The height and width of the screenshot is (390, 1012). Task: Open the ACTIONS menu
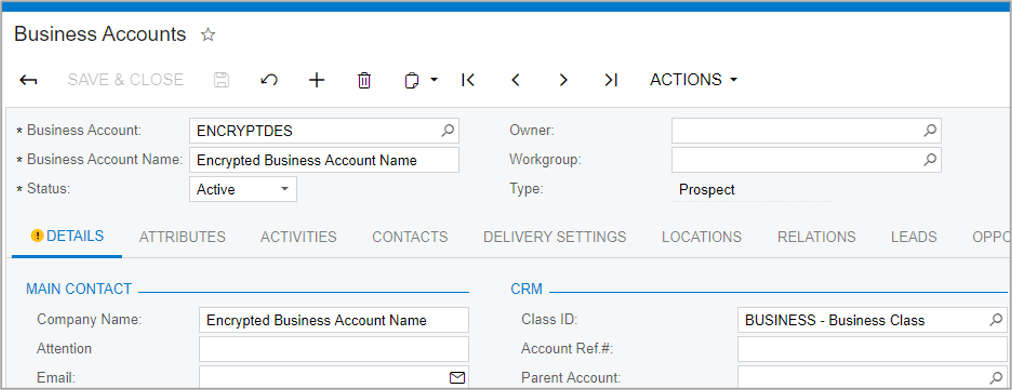click(x=693, y=80)
